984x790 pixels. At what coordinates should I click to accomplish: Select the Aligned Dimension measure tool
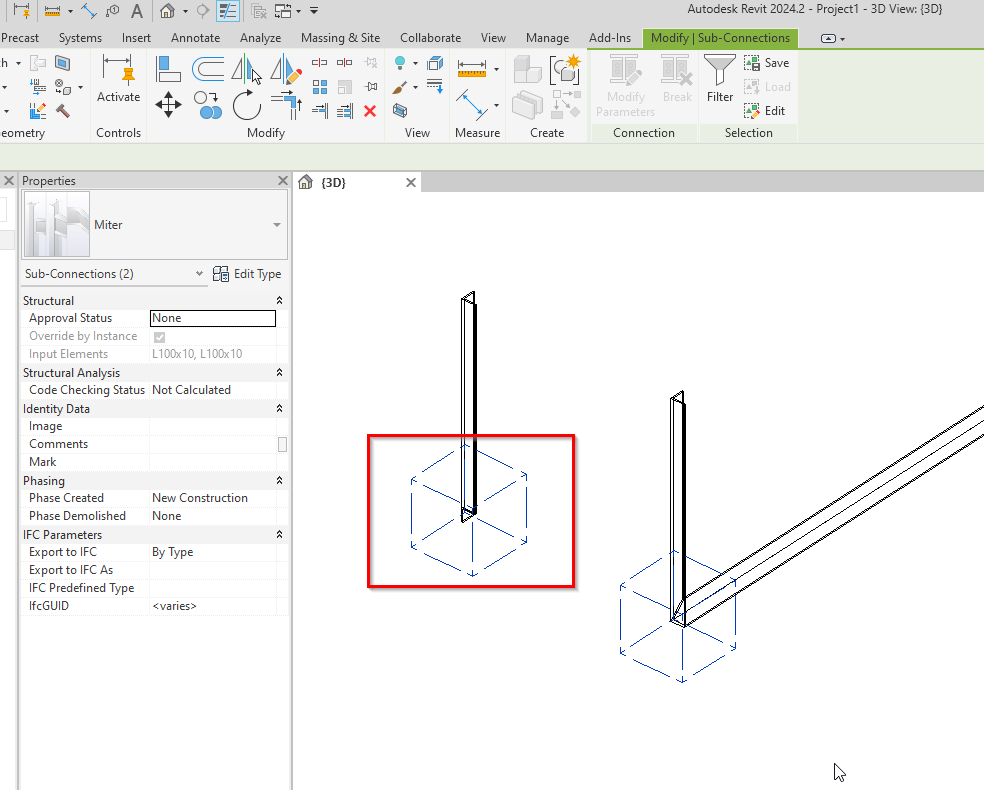[471, 67]
